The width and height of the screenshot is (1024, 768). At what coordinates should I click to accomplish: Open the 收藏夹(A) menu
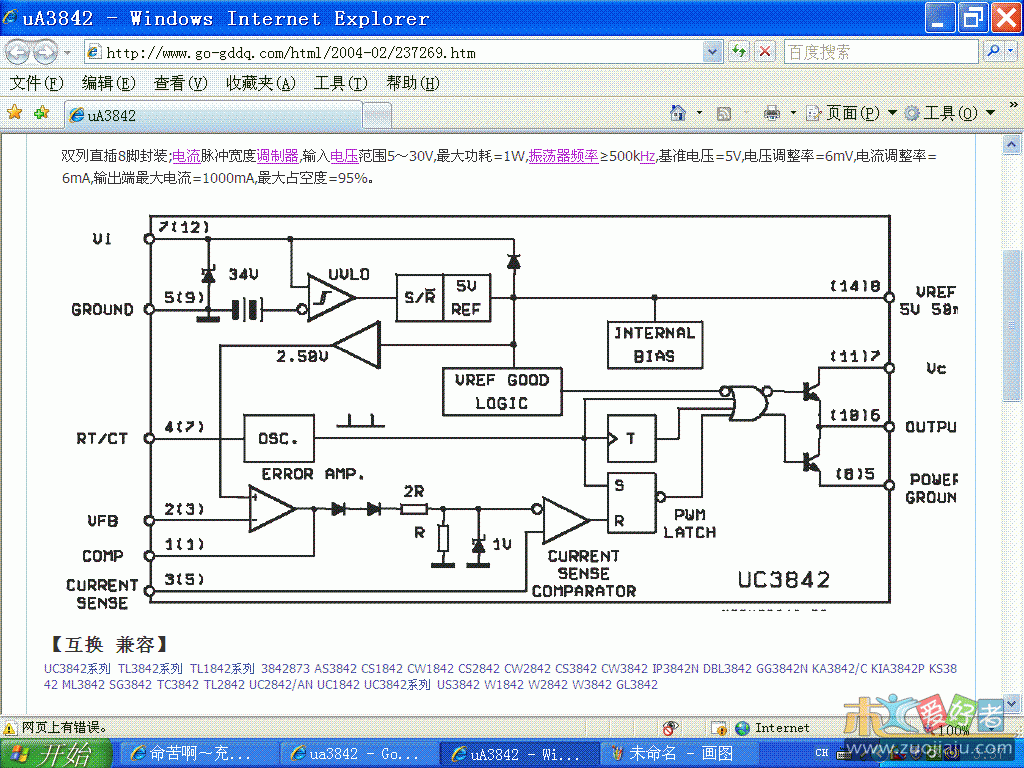click(x=261, y=84)
